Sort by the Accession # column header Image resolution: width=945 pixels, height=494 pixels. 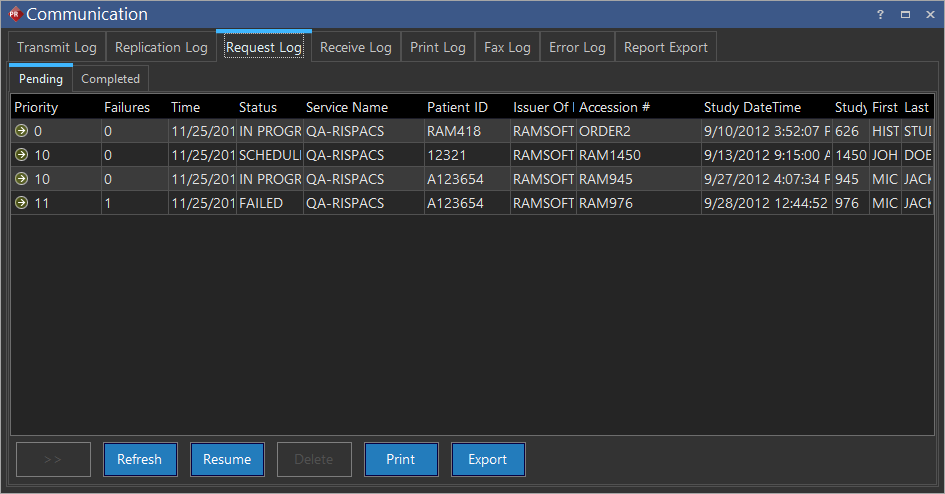(x=615, y=107)
